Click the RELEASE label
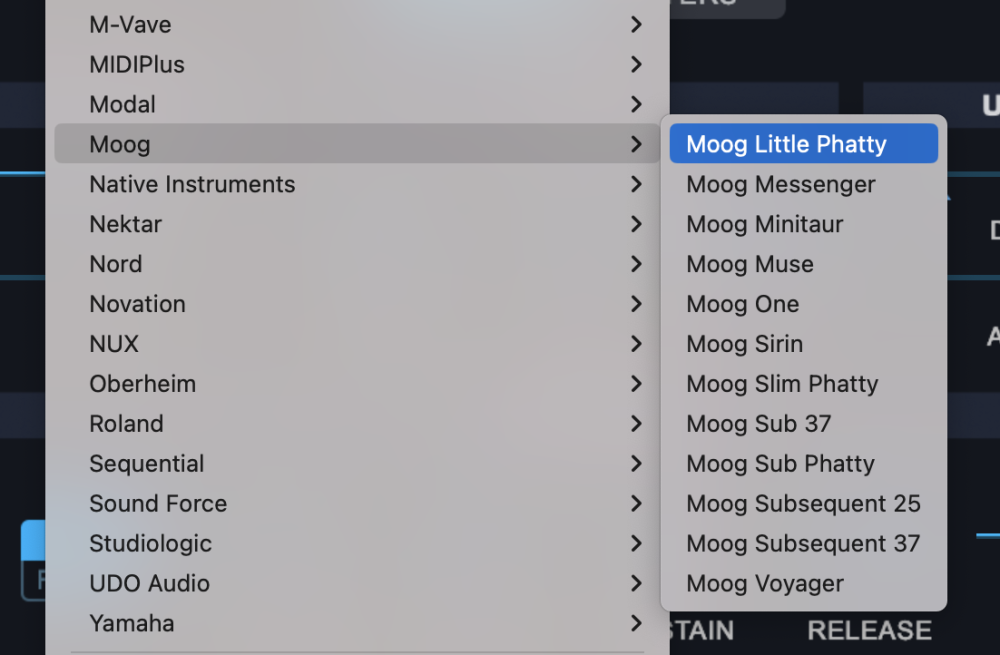Image resolution: width=1000 pixels, height=655 pixels. 869,631
